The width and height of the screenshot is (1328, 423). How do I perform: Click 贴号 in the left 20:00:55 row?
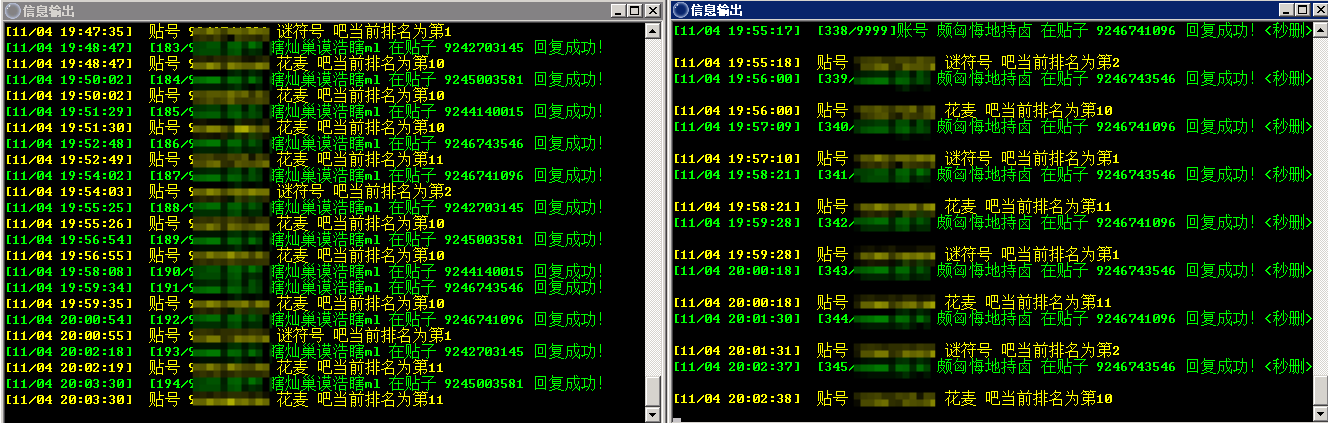point(164,336)
